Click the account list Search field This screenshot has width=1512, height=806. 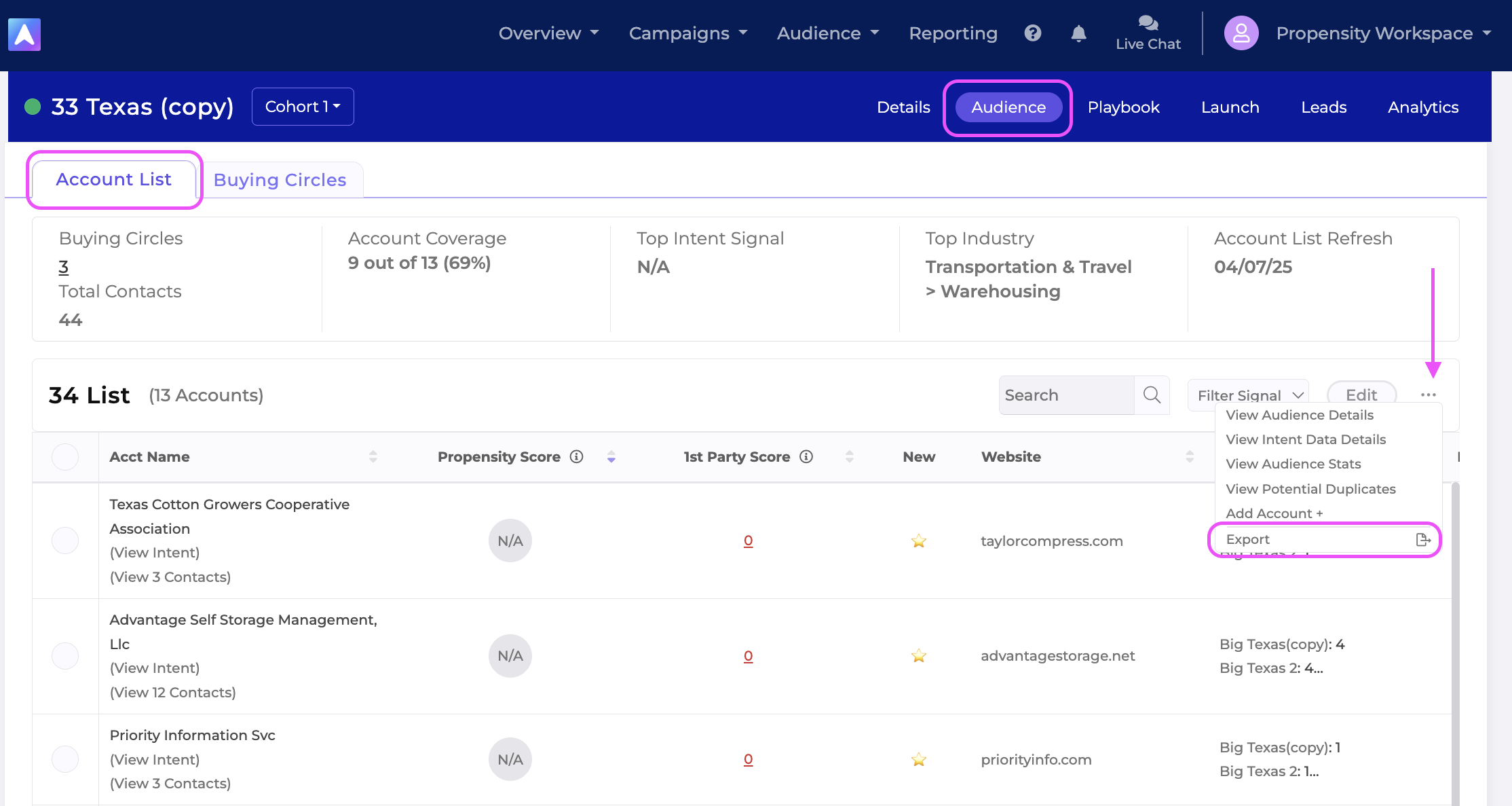point(1067,395)
